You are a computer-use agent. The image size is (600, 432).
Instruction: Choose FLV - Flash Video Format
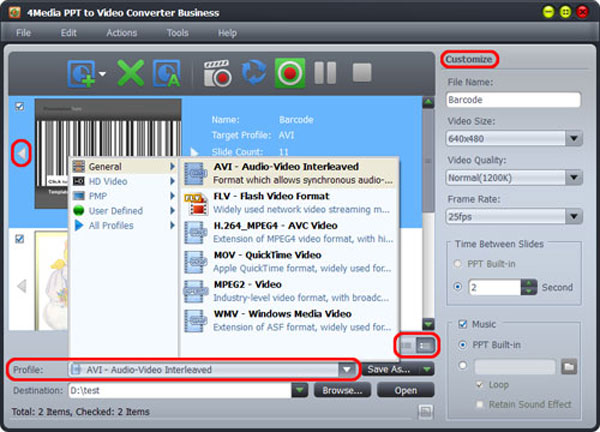pos(290,202)
